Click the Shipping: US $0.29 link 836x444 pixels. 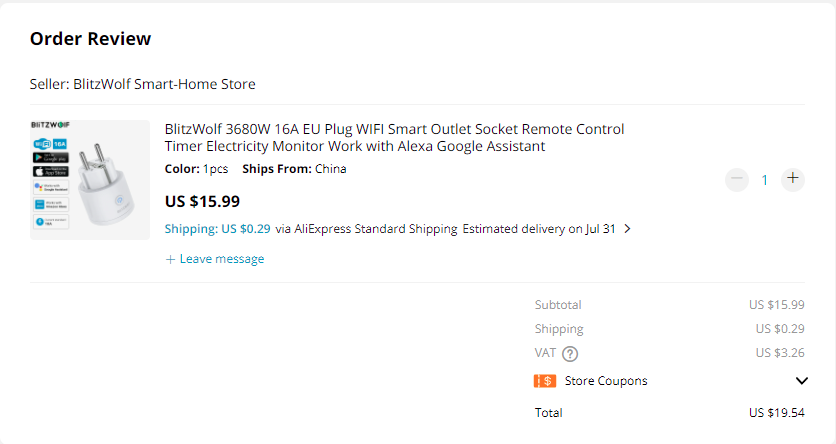[x=217, y=229]
